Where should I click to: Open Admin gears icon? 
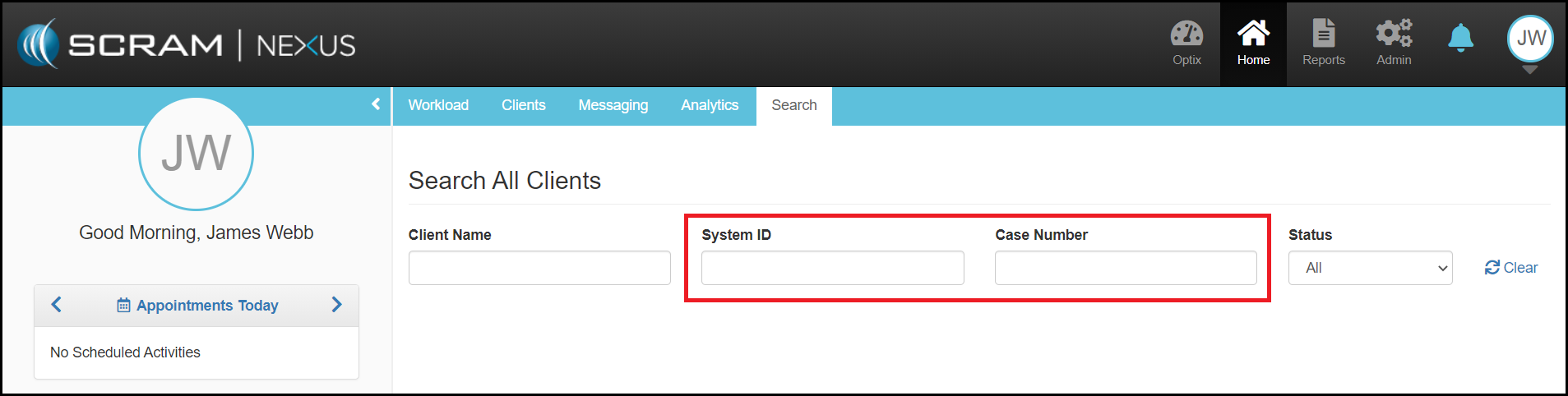[x=1394, y=35]
